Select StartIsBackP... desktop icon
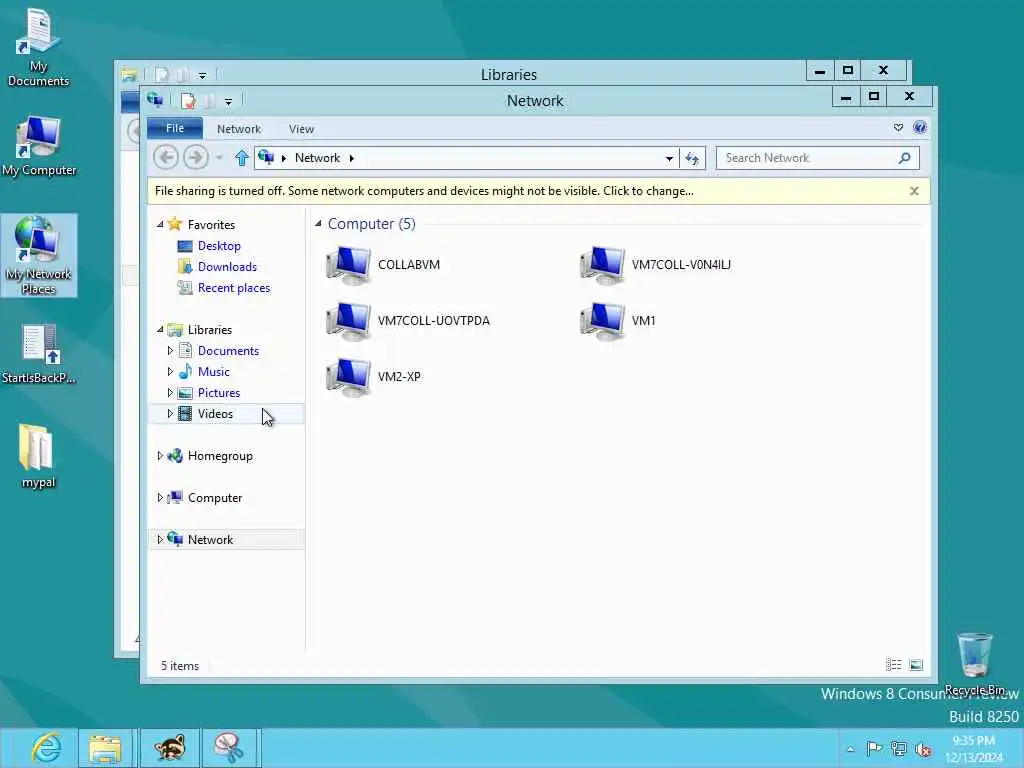The width and height of the screenshot is (1024, 768). (39, 353)
